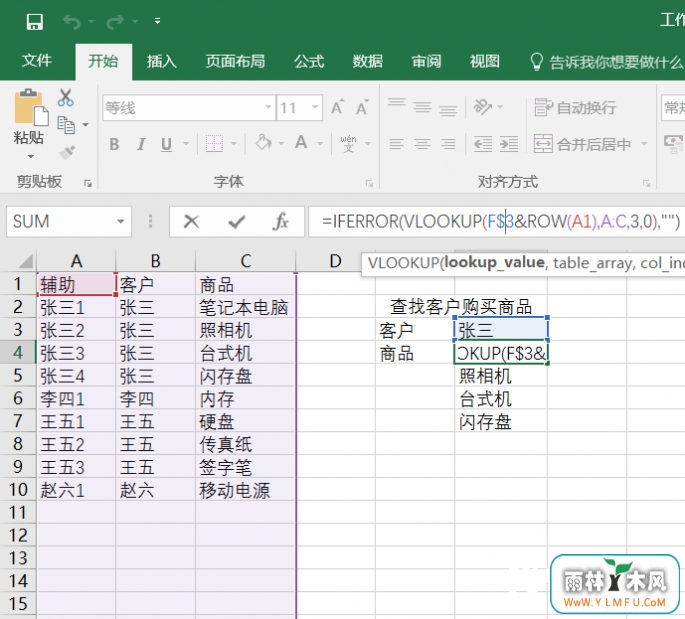Open the Customize Quick Access Toolbar arrow

[x=157, y=21]
